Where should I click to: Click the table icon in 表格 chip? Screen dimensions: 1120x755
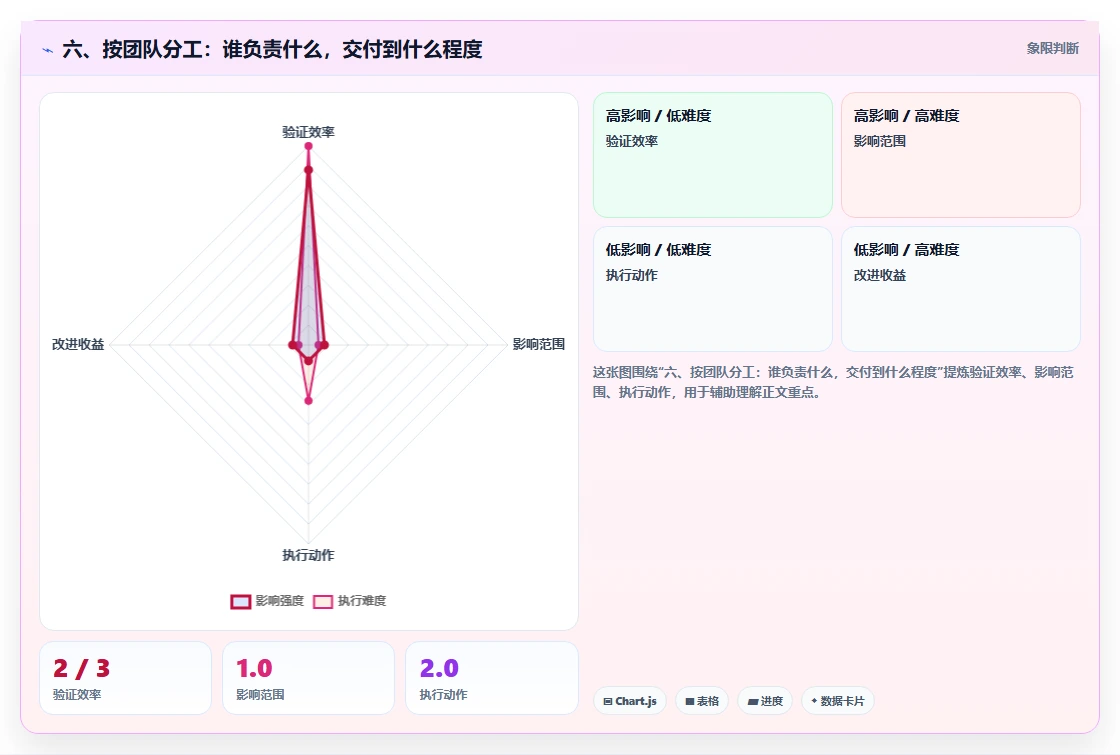tap(689, 701)
